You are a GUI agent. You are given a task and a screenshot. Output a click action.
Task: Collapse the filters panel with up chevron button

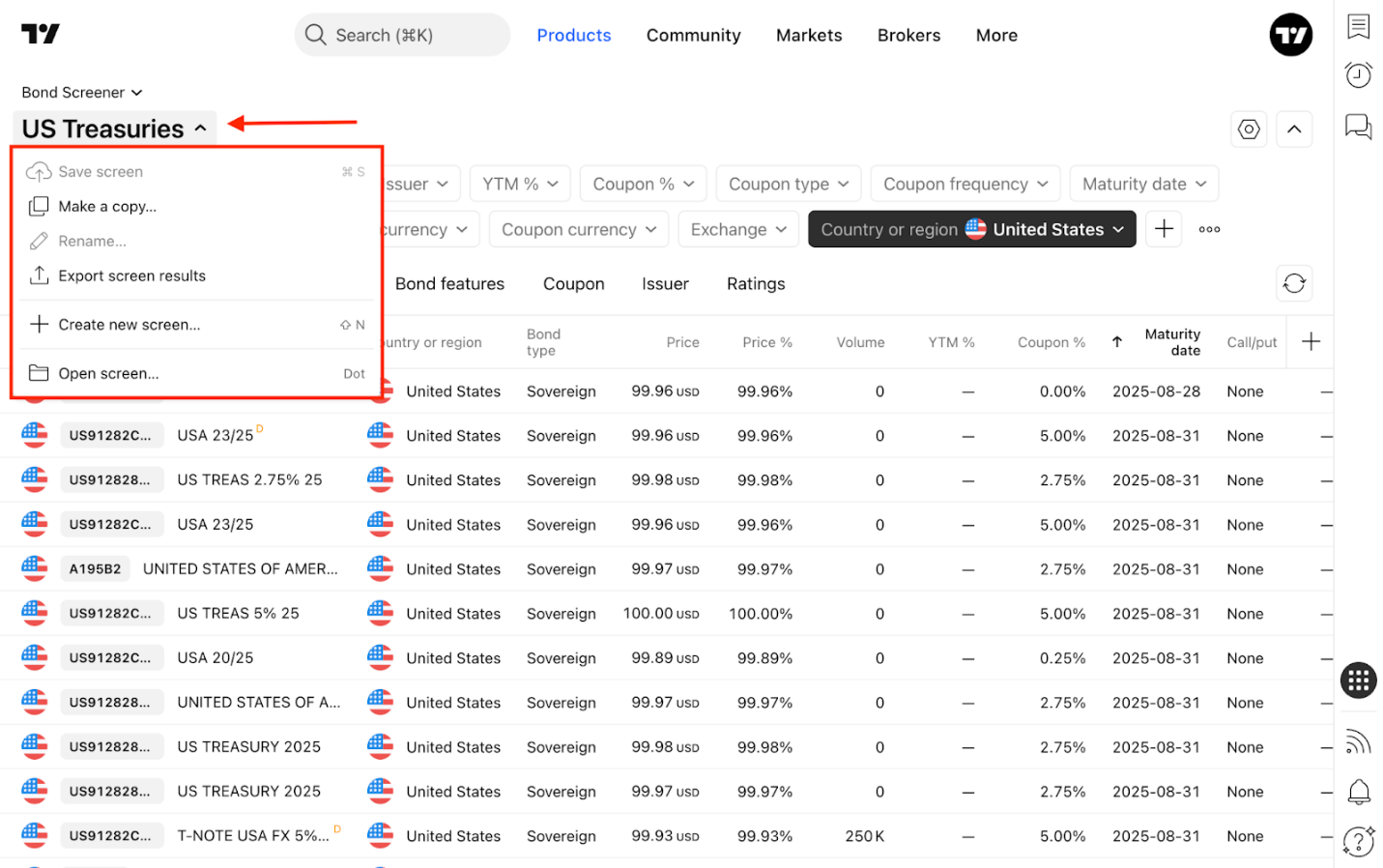pyautogui.click(x=1294, y=129)
